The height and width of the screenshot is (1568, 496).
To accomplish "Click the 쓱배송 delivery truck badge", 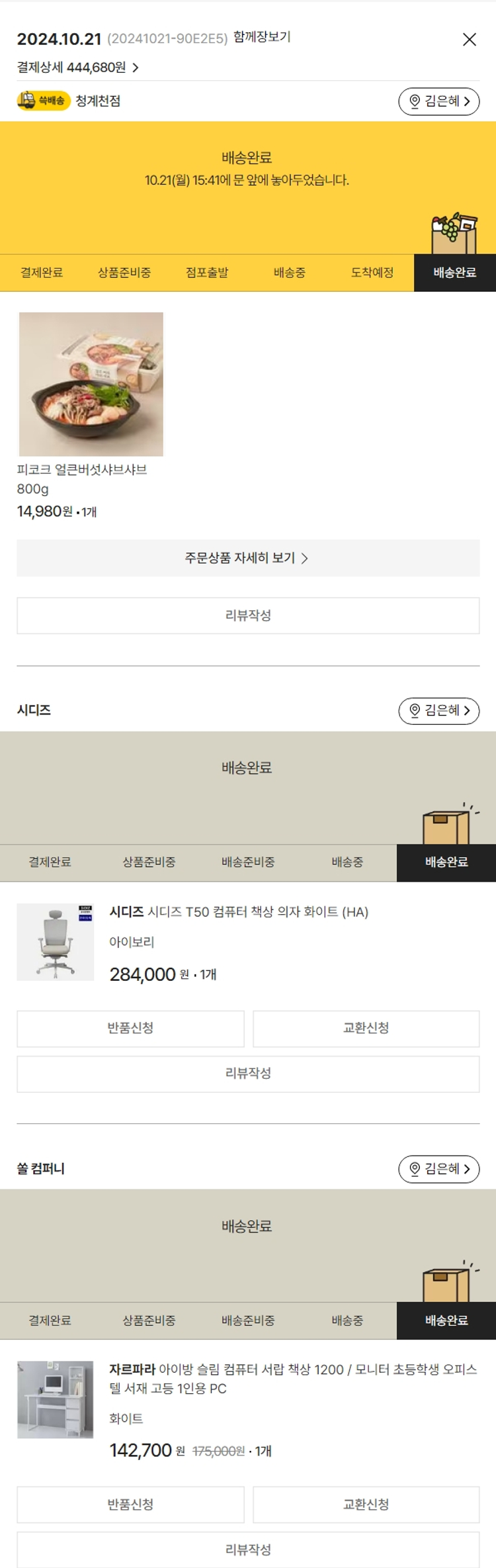I will coord(44,101).
